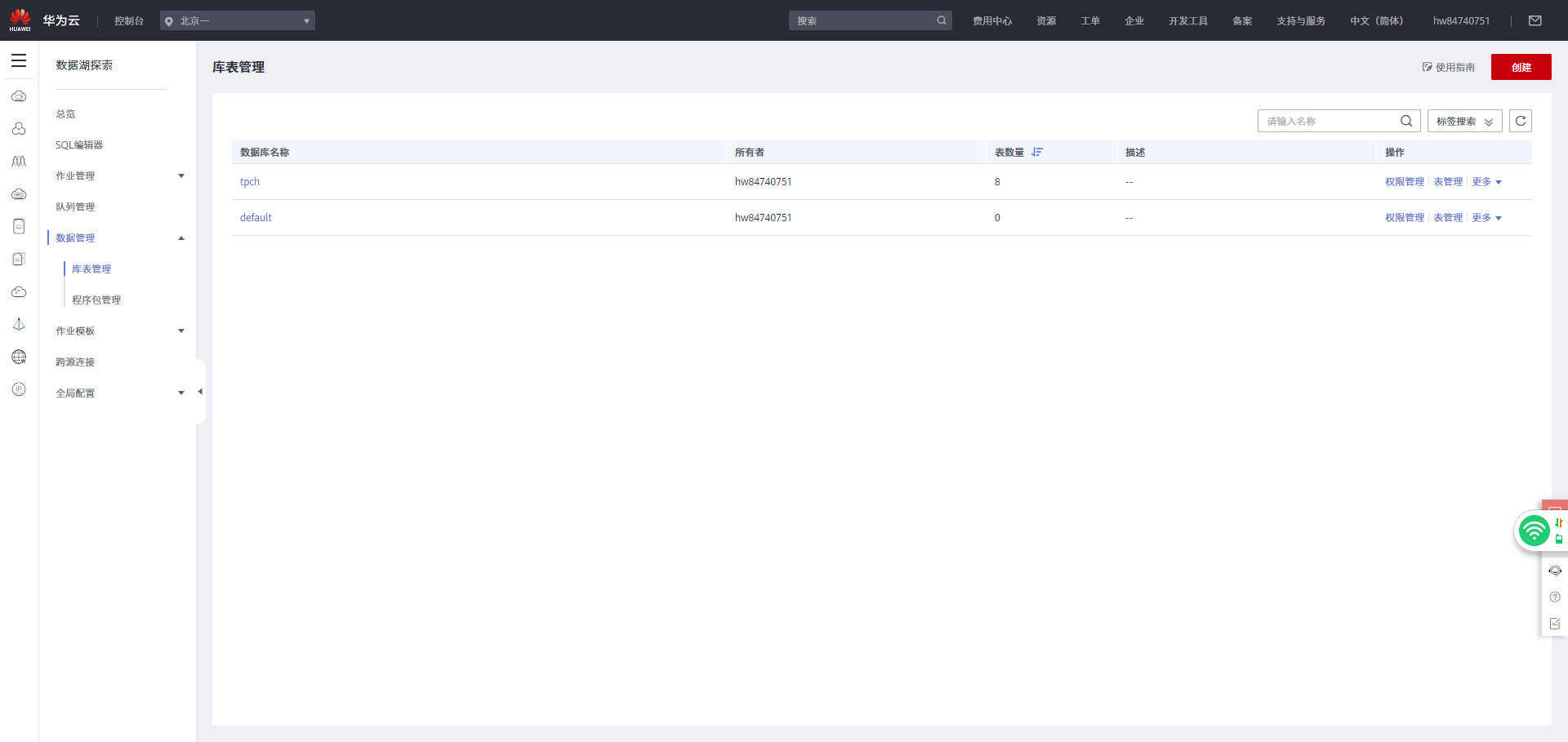Click the globe network icon in left rail
This screenshot has width=1568, height=742.
19,358
